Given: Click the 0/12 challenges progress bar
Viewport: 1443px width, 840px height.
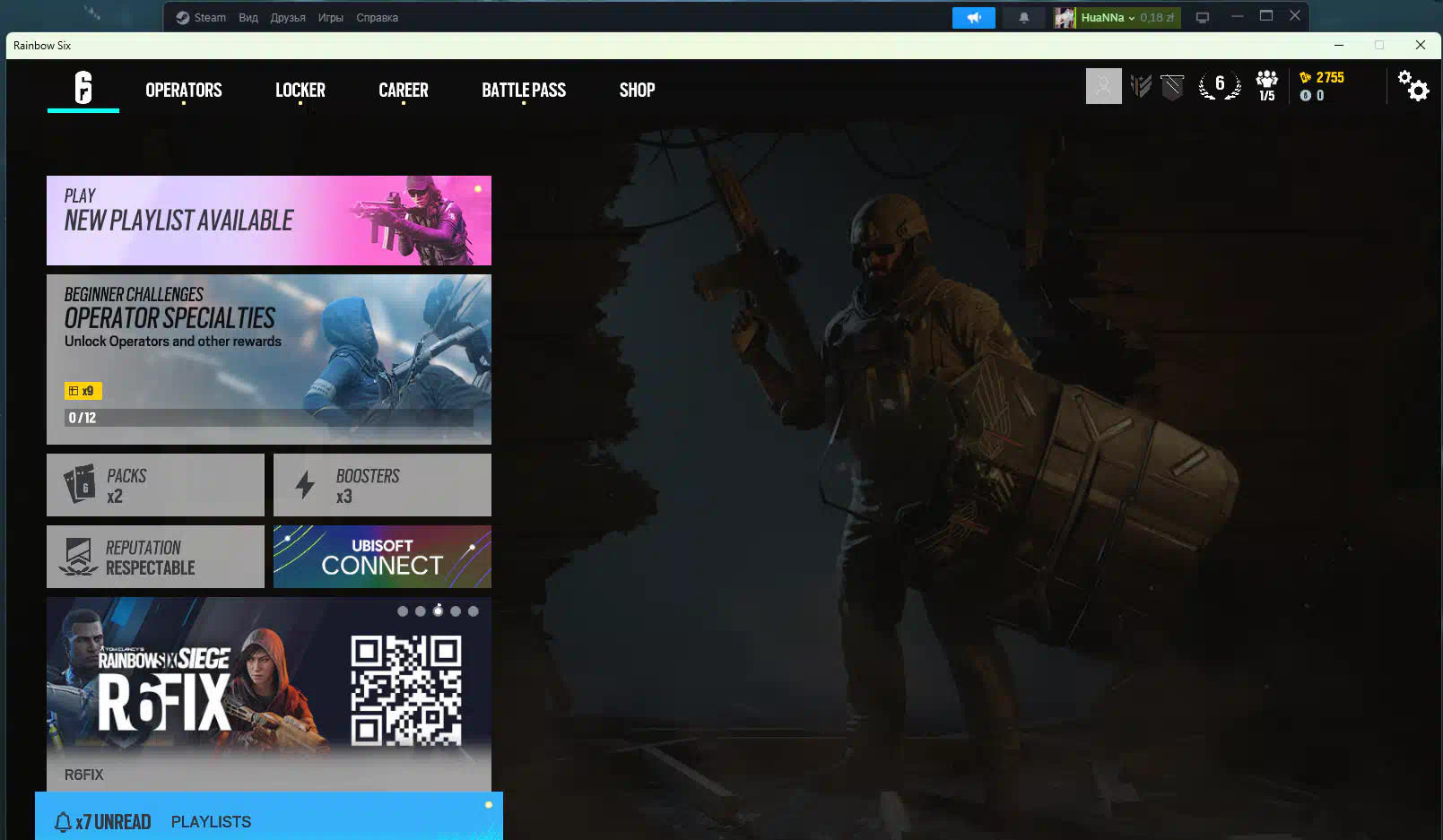Looking at the screenshot, I should (x=269, y=418).
